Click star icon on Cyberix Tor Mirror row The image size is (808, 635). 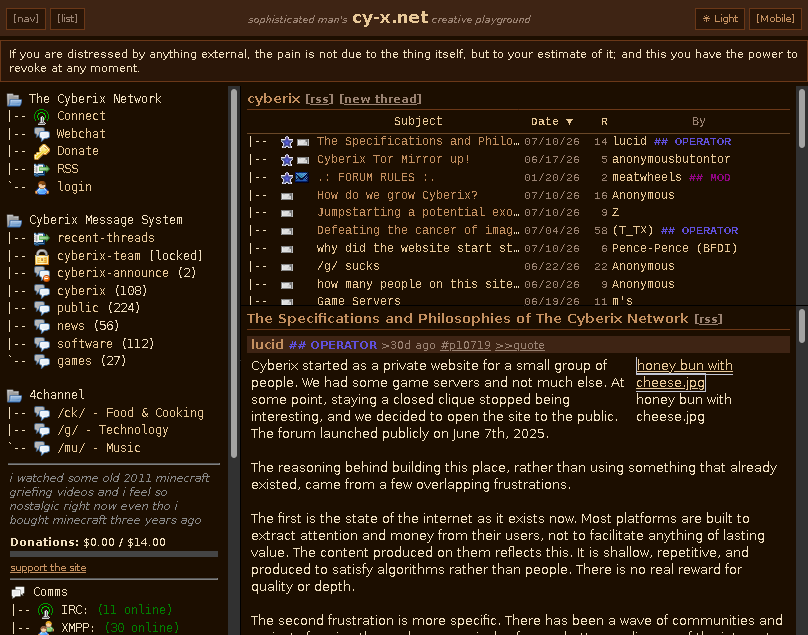pos(287,160)
